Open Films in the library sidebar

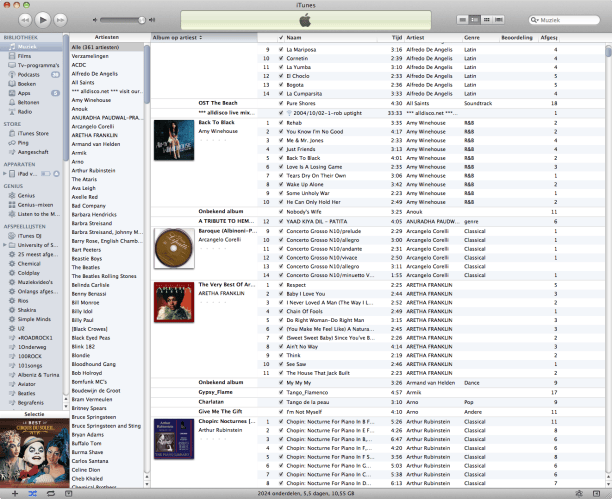(x=24, y=56)
